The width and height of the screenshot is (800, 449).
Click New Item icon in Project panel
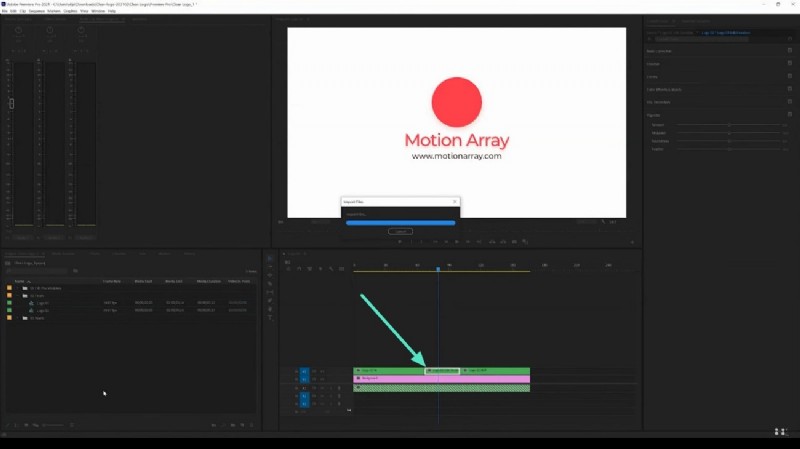pyautogui.click(x=242, y=425)
